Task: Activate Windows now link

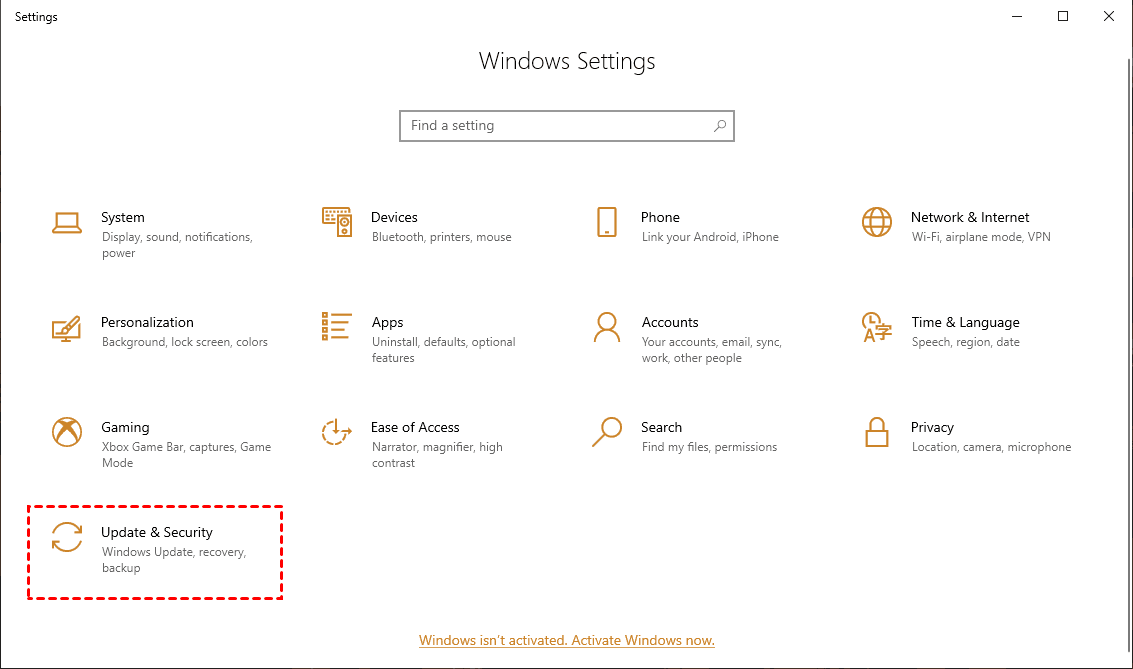Action: pyautogui.click(x=566, y=640)
